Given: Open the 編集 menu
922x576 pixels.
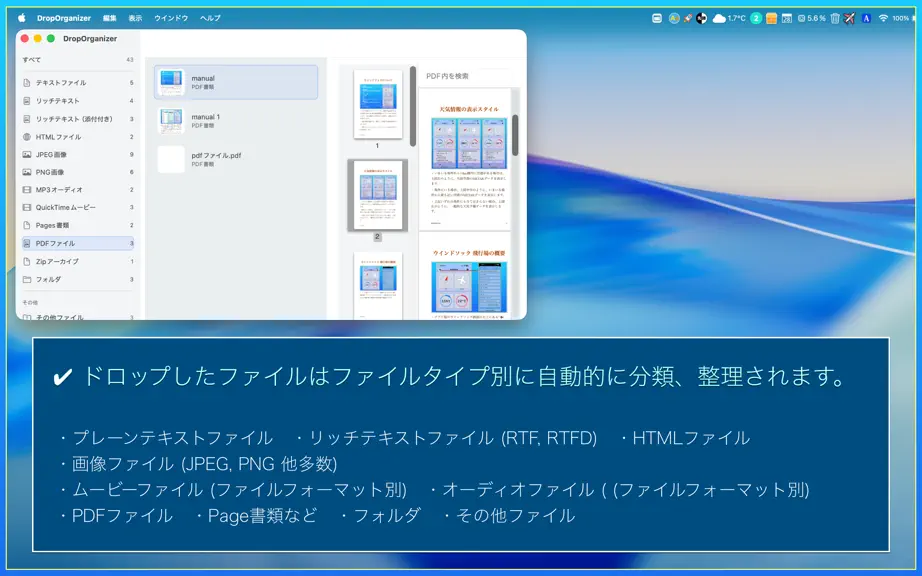Looking at the screenshot, I should 110,18.
